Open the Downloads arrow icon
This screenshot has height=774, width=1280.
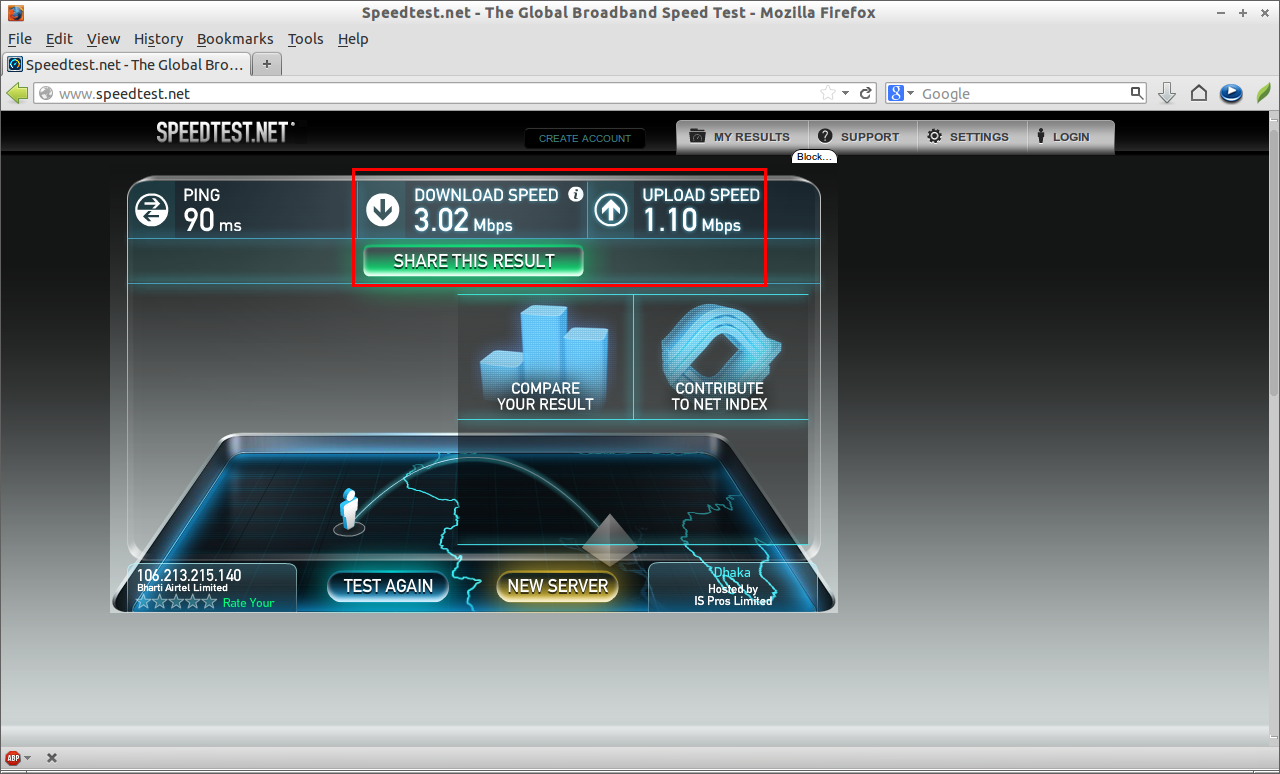(x=1167, y=93)
